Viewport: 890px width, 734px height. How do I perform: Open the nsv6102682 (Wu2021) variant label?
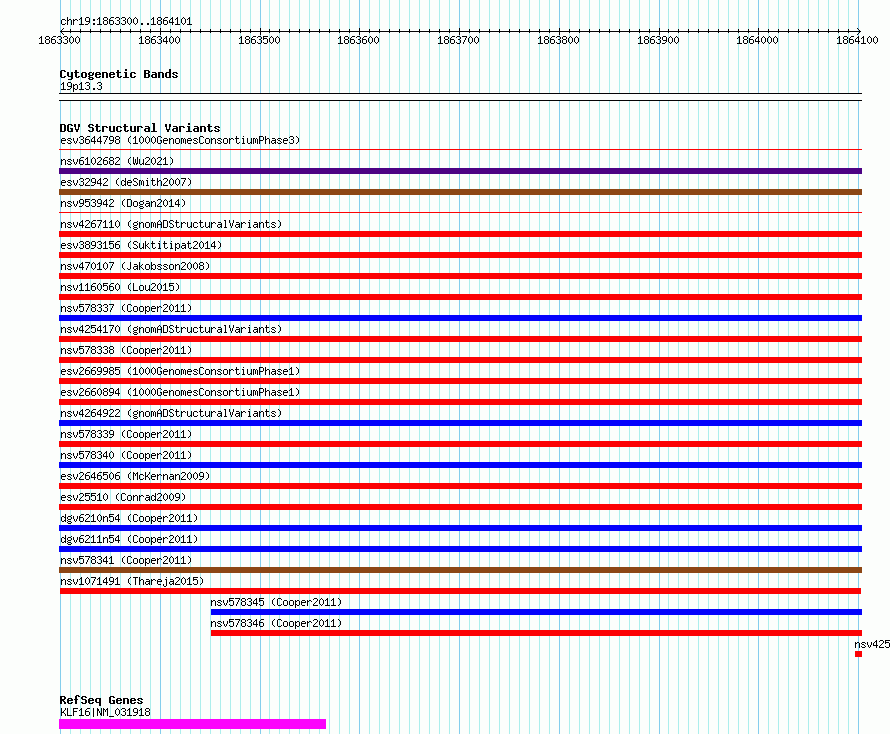click(x=117, y=161)
